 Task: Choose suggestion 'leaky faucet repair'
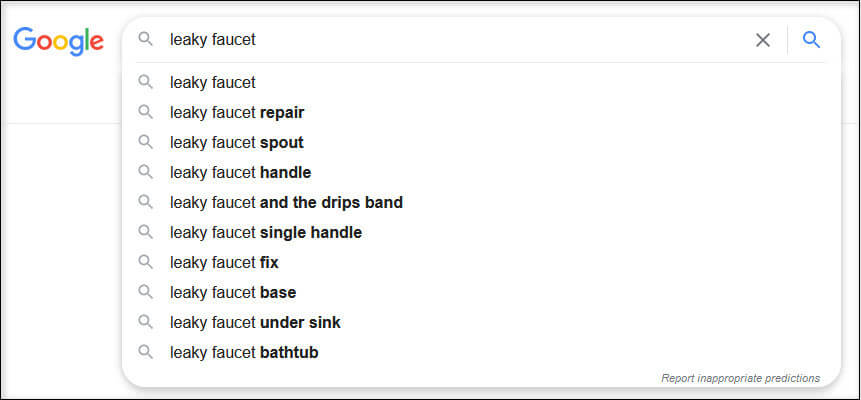click(481, 113)
